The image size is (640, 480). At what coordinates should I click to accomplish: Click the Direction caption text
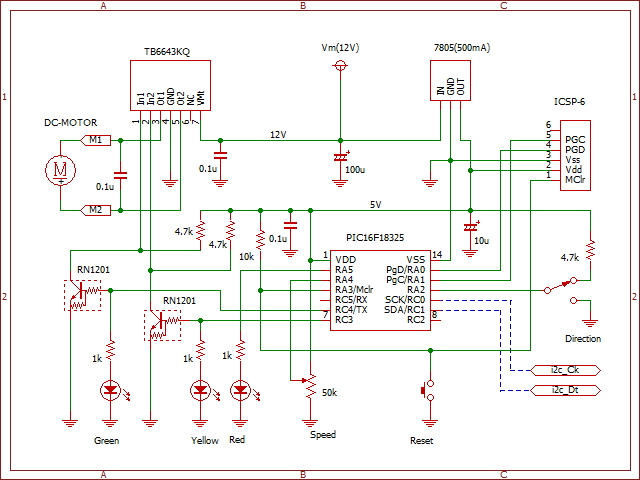click(583, 338)
